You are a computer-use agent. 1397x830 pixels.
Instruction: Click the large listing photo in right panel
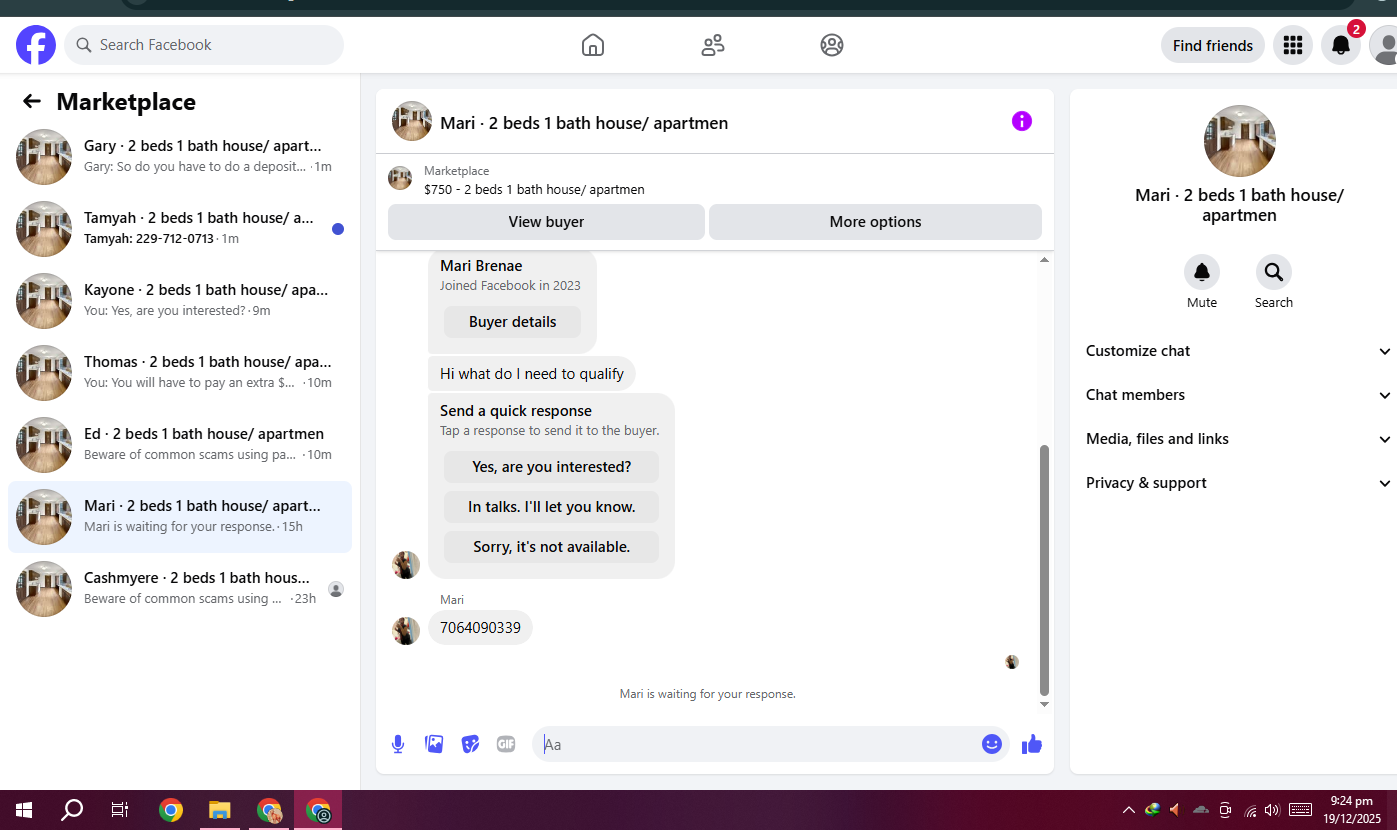click(1240, 141)
